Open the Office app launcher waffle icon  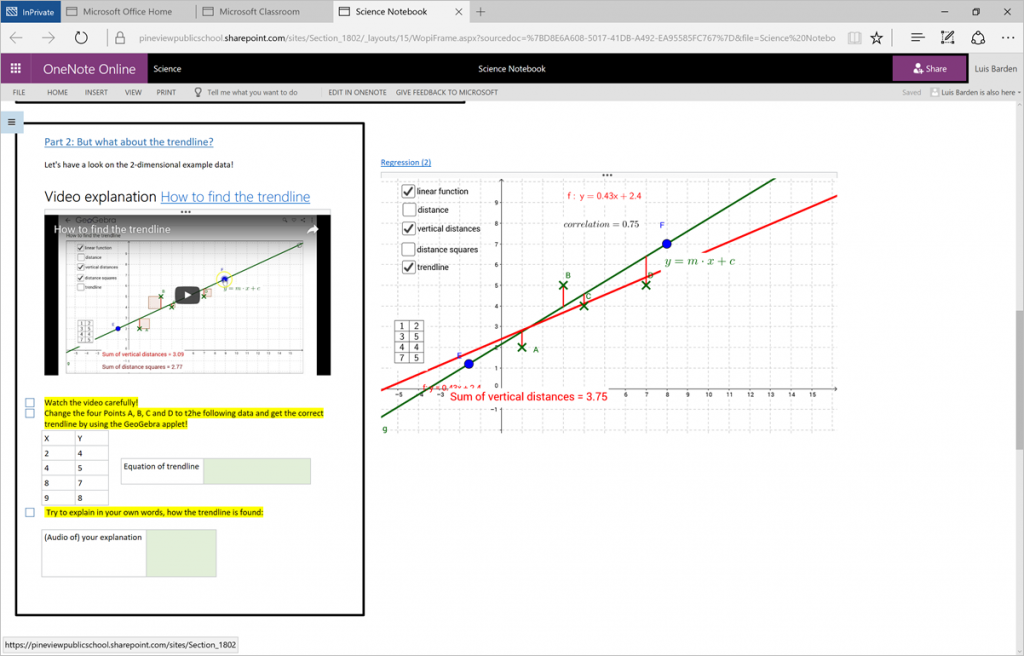point(16,68)
